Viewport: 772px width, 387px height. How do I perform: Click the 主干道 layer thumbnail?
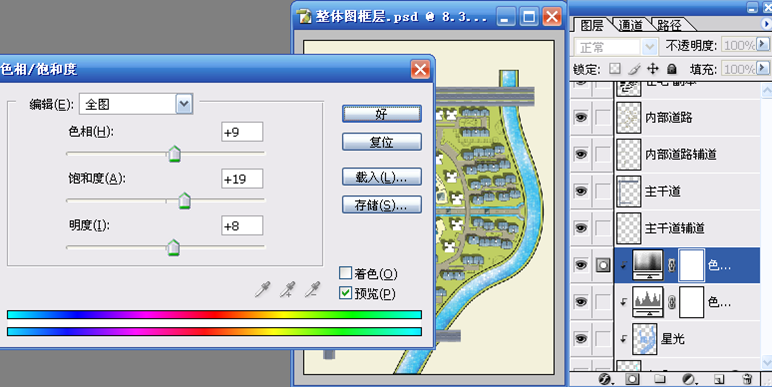coord(629,191)
